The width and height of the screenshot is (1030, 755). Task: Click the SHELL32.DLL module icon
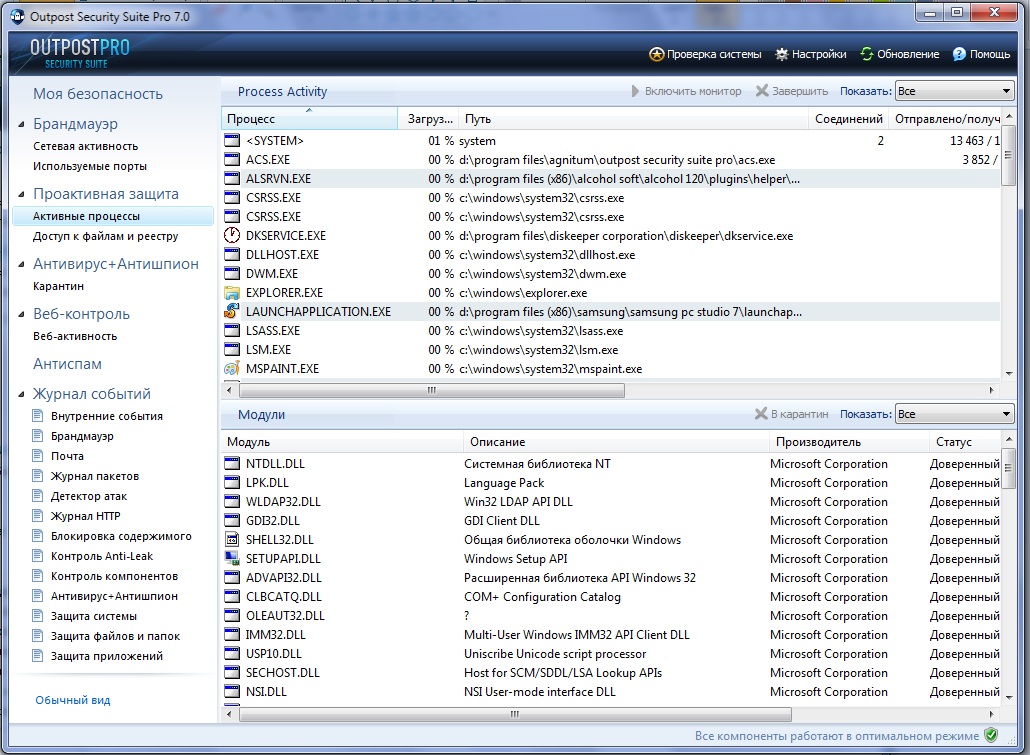coord(232,539)
